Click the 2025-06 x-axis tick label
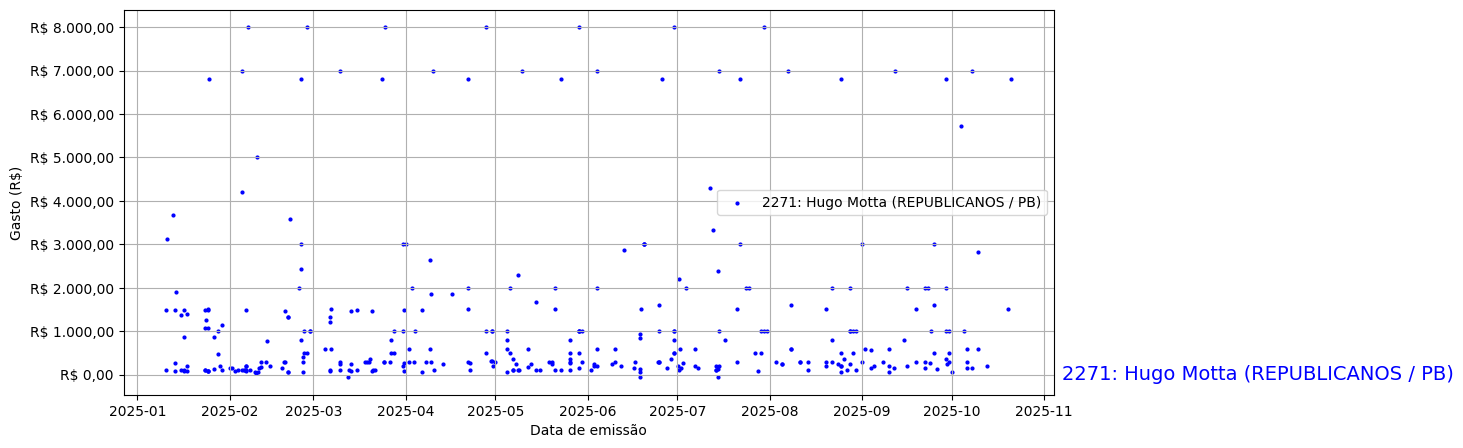 pos(588,409)
